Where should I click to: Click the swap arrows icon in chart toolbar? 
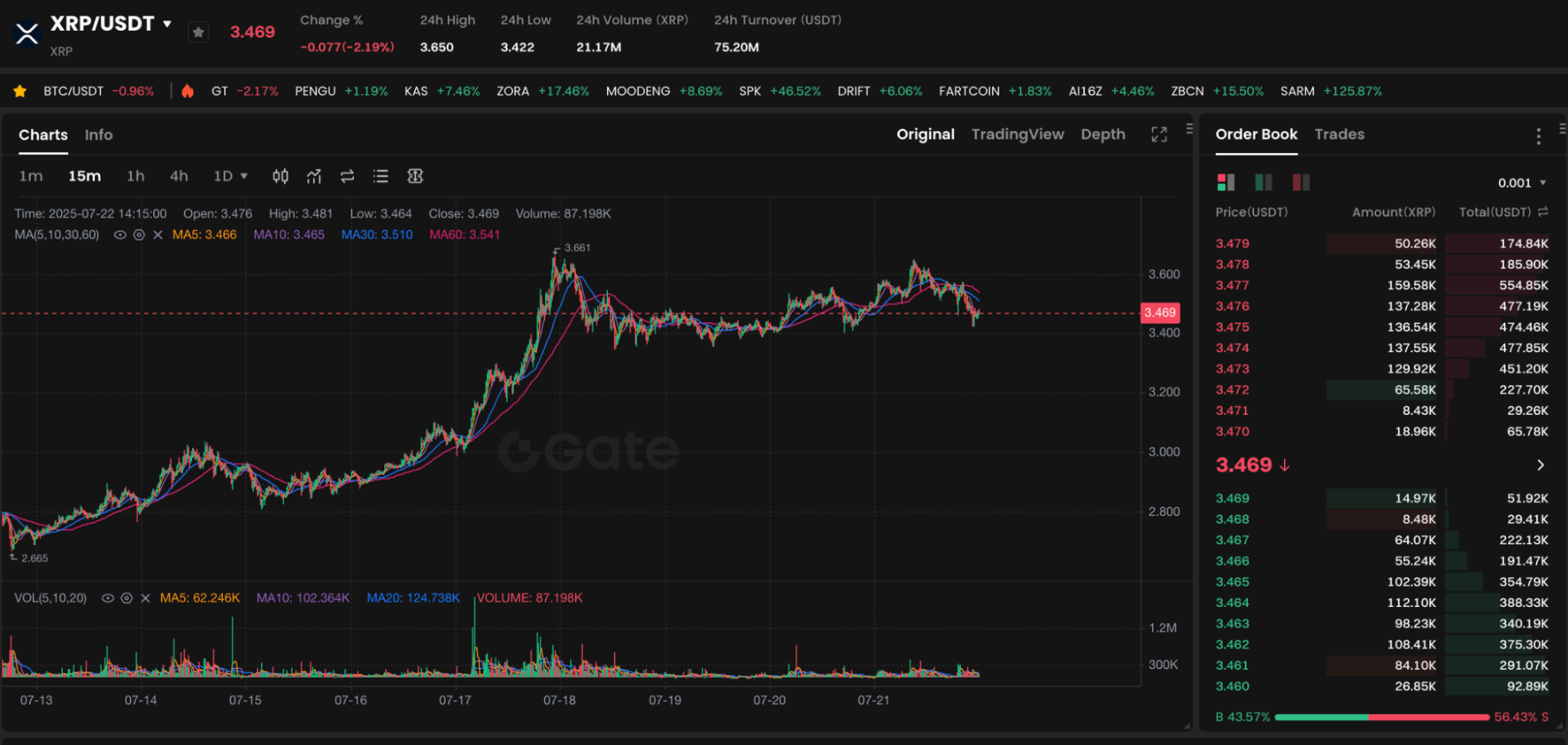pyautogui.click(x=347, y=176)
